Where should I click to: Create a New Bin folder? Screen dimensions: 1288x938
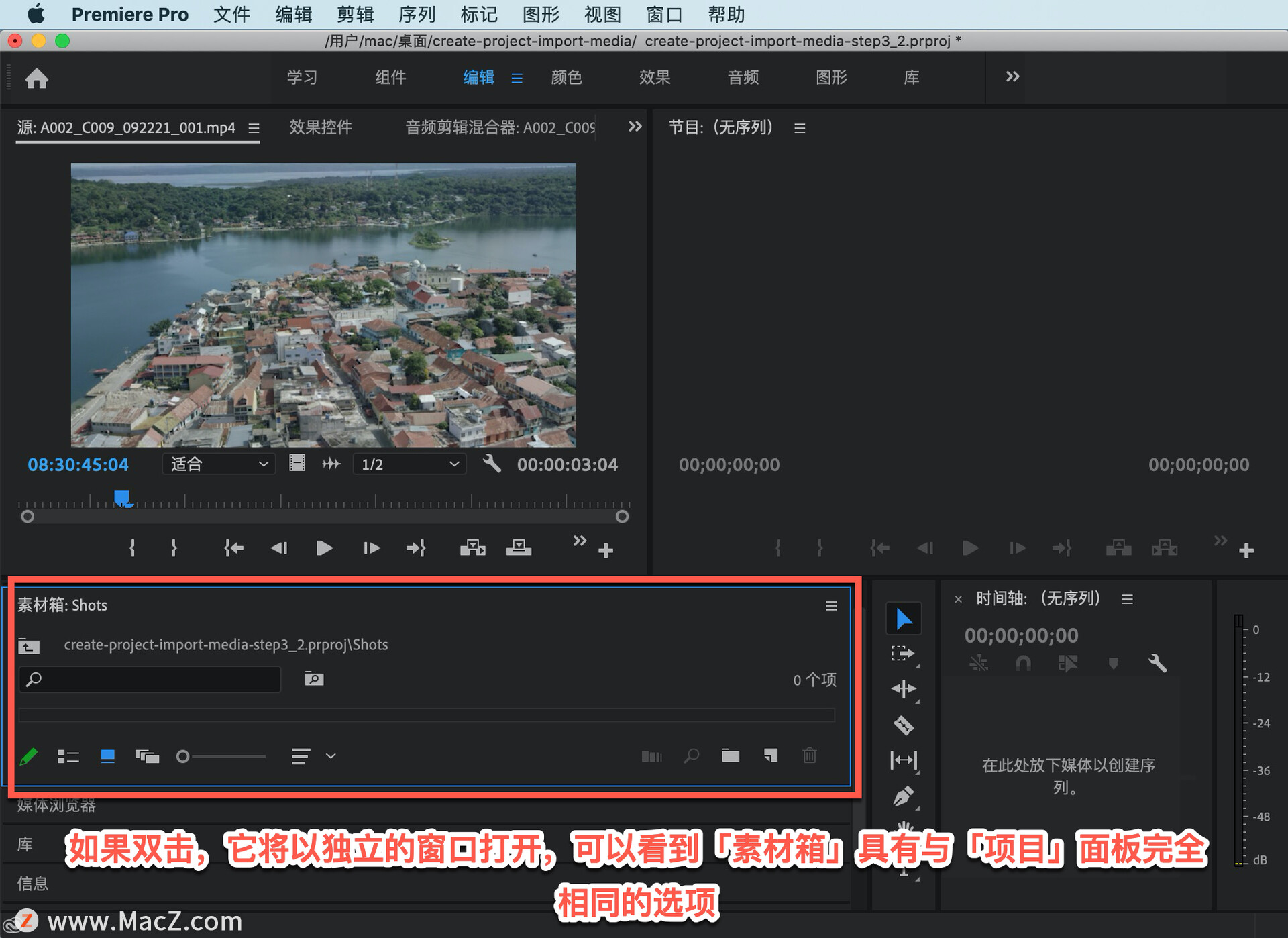[x=731, y=756]
